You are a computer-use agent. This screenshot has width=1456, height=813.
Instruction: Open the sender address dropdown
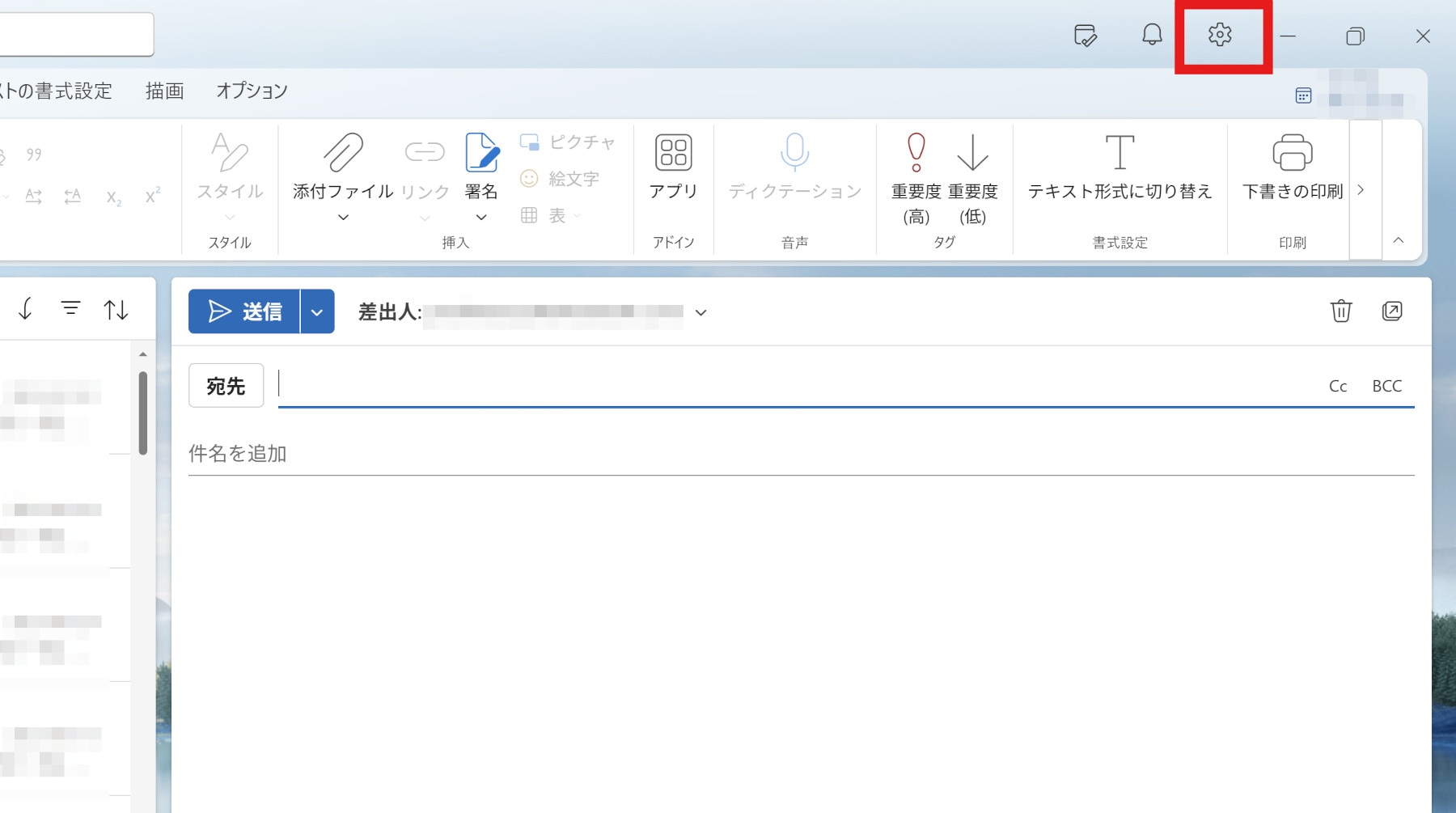pos(700,312)
